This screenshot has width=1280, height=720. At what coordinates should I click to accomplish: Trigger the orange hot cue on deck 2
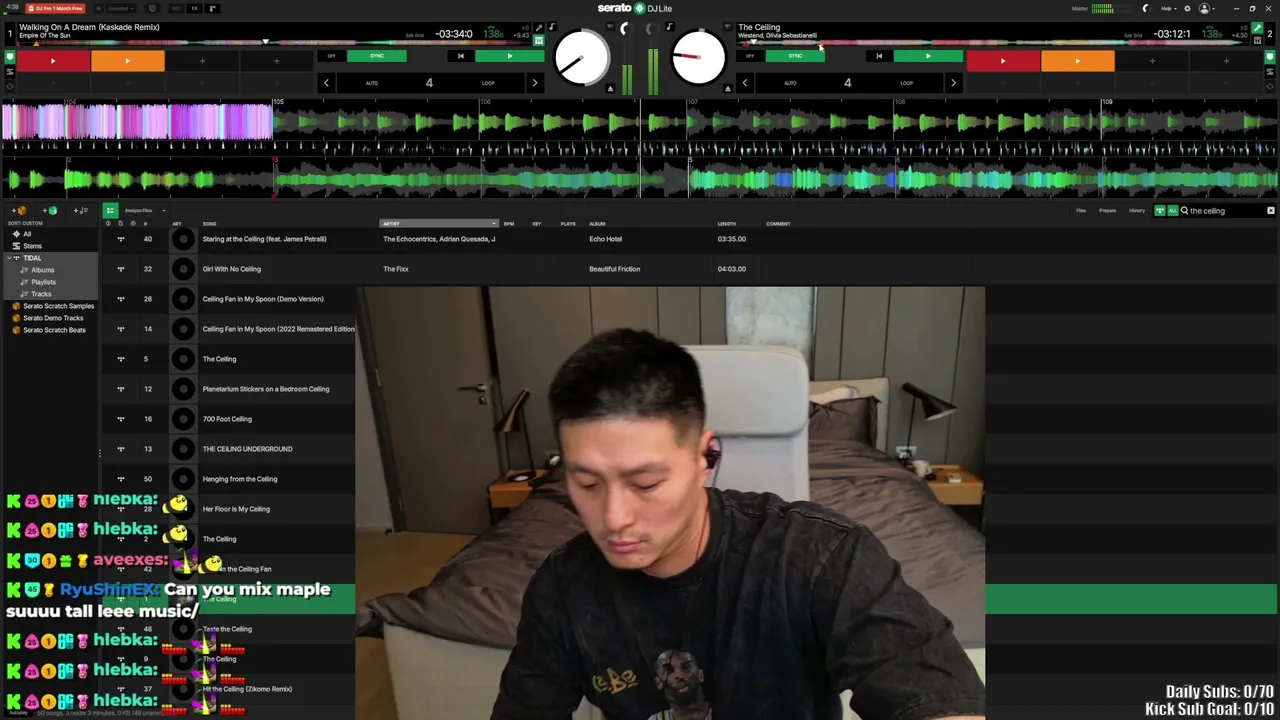pos(1077,61)
